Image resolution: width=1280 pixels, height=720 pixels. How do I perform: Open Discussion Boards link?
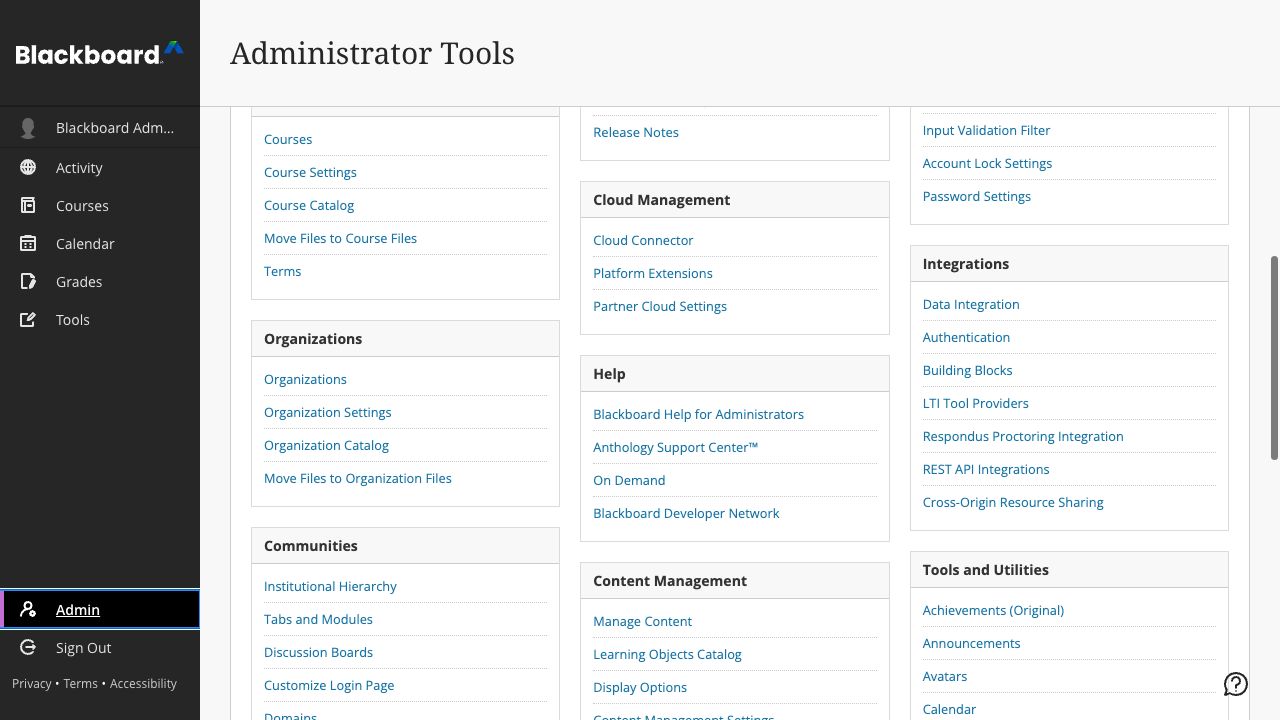click(318, 652)
